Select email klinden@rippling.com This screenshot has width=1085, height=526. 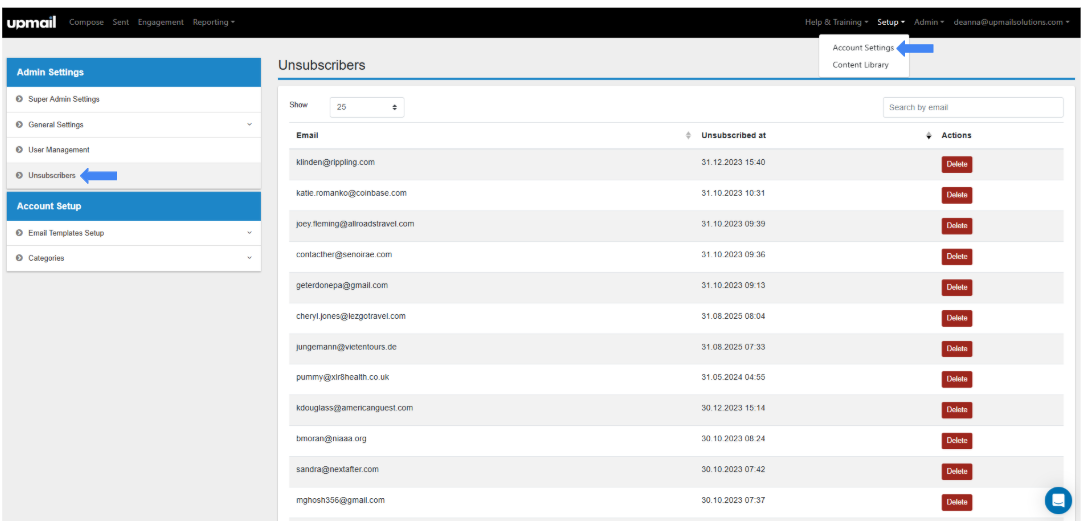[335, 162]
